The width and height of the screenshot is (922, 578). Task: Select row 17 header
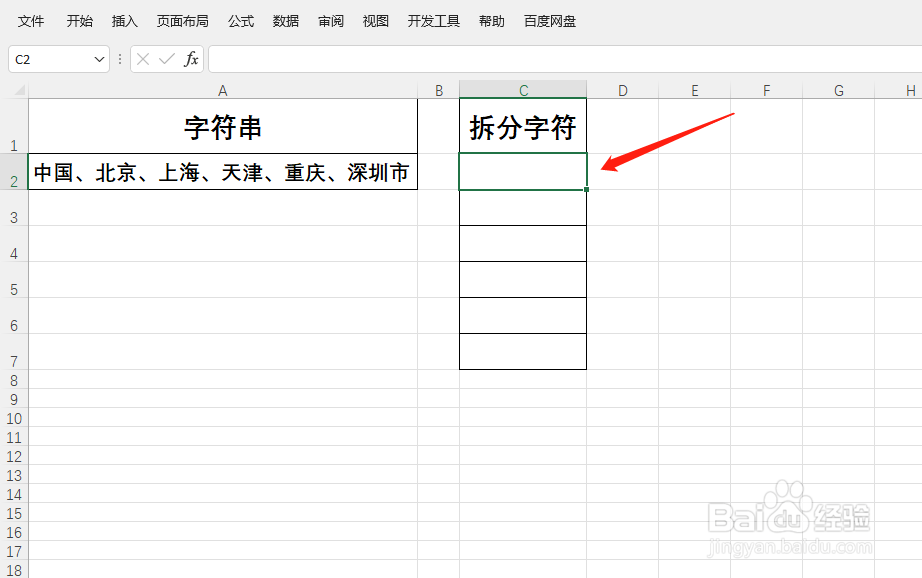pyautogui.click(x=14, y=550)
